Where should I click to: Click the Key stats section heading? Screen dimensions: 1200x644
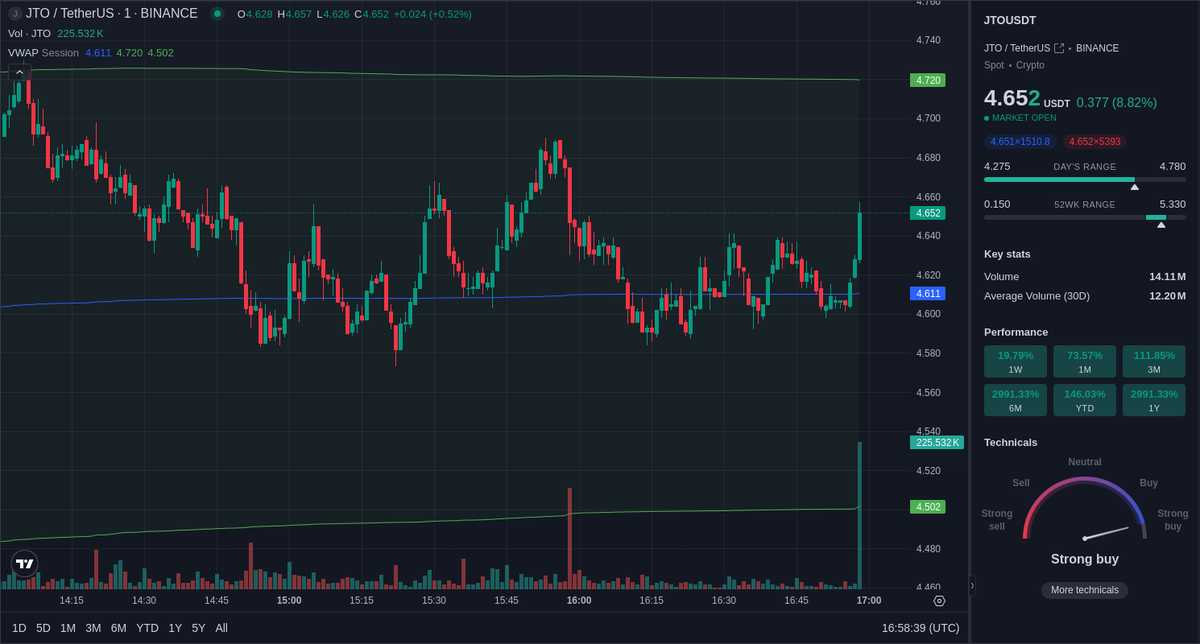[1007, 254]
